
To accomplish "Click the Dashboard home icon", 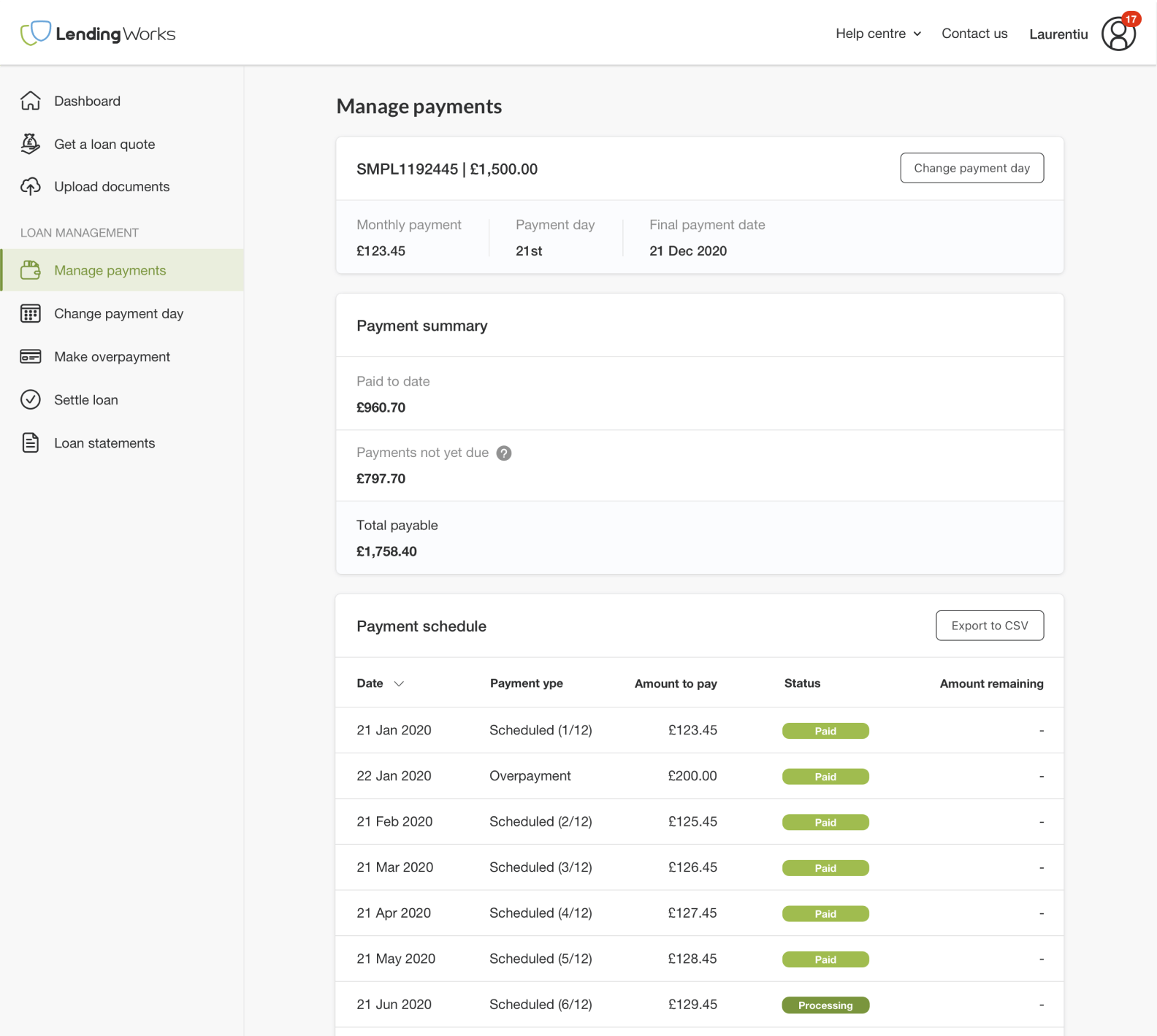I will tap(31, 101).
